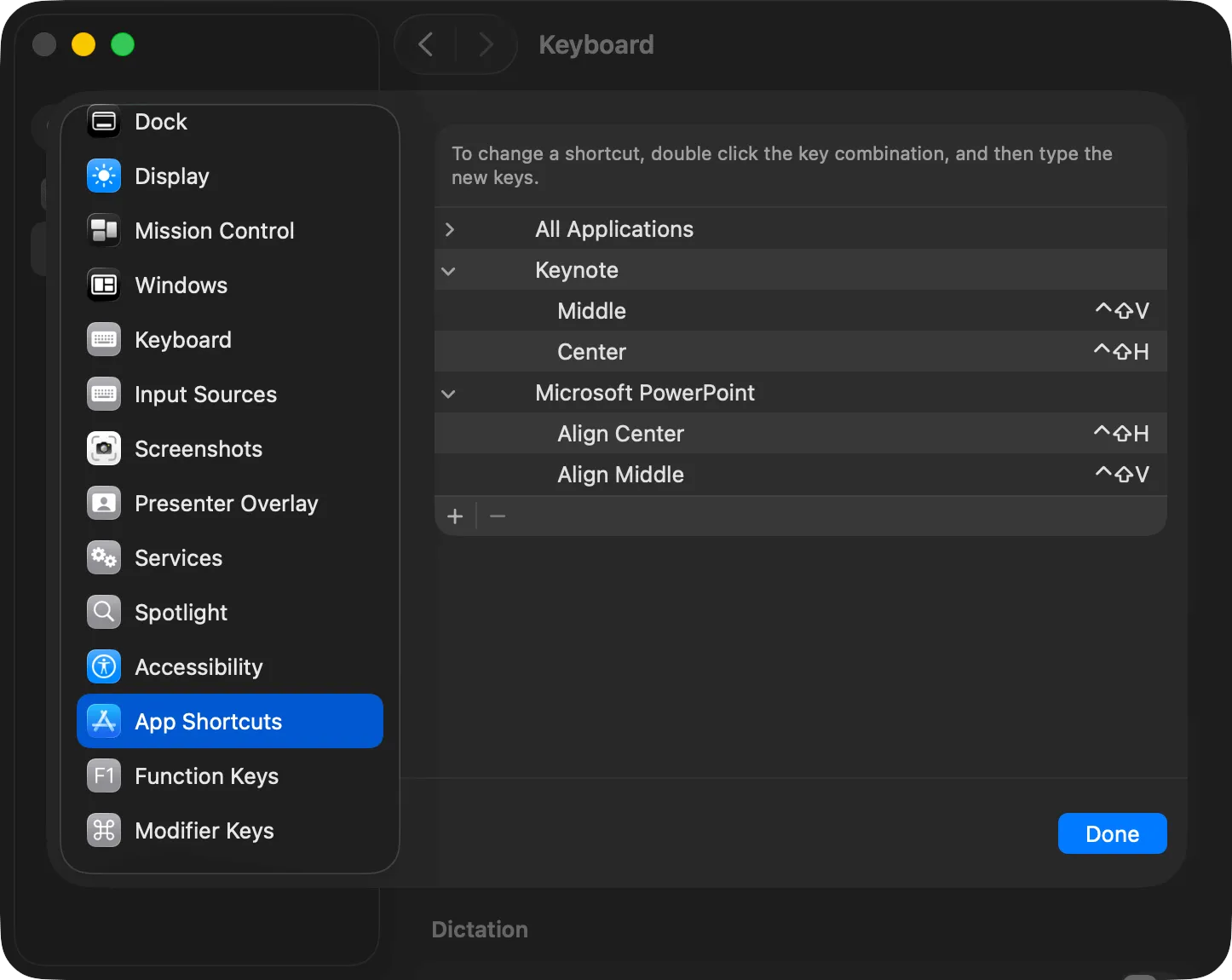Screen dimensions: 1232x980
Task: Click the Services gears icon
Action: click(104, 558)
